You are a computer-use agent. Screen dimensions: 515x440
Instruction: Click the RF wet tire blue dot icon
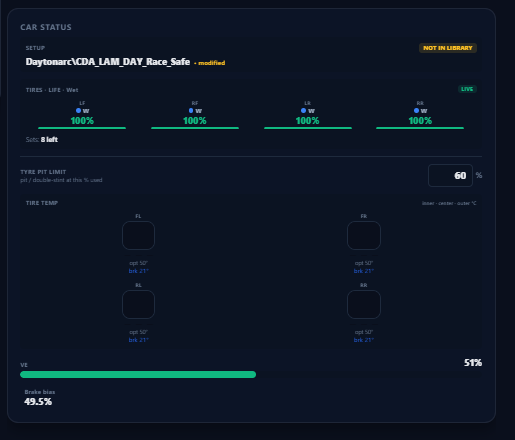point(191,110)
